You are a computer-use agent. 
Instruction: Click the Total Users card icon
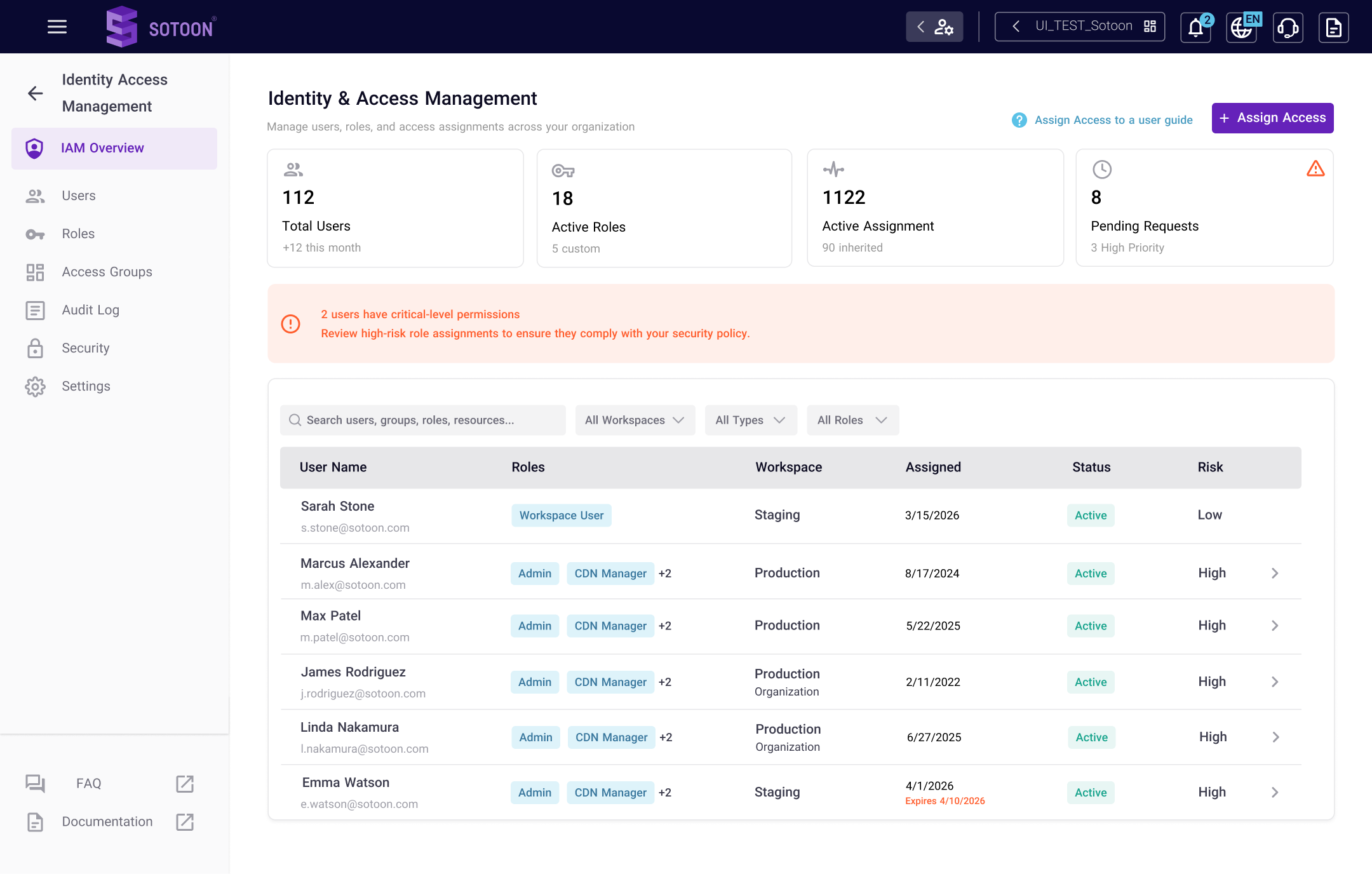pyautogui.click(x=293, y=170)
